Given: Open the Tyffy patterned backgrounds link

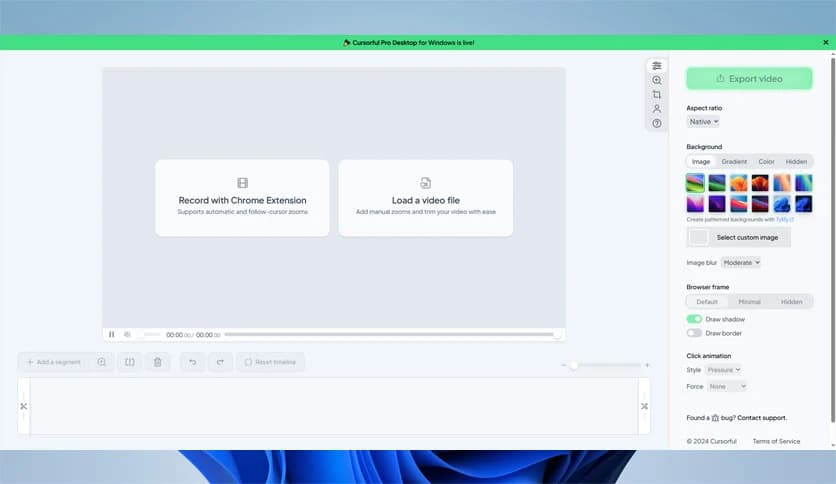Looking at the screenshot, I should pos(784,220).
